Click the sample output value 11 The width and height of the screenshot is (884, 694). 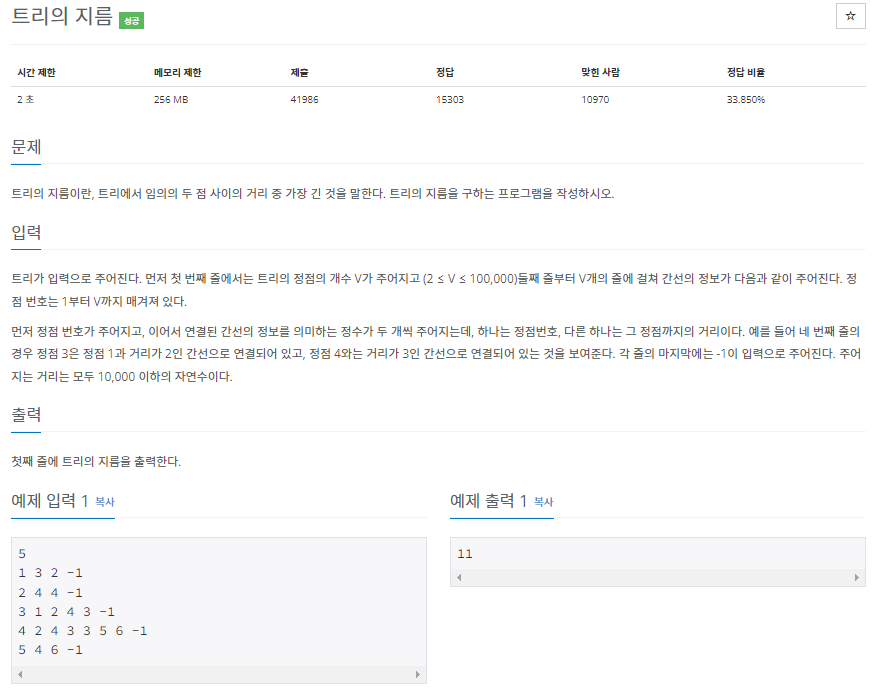click(x=465, y=554)
